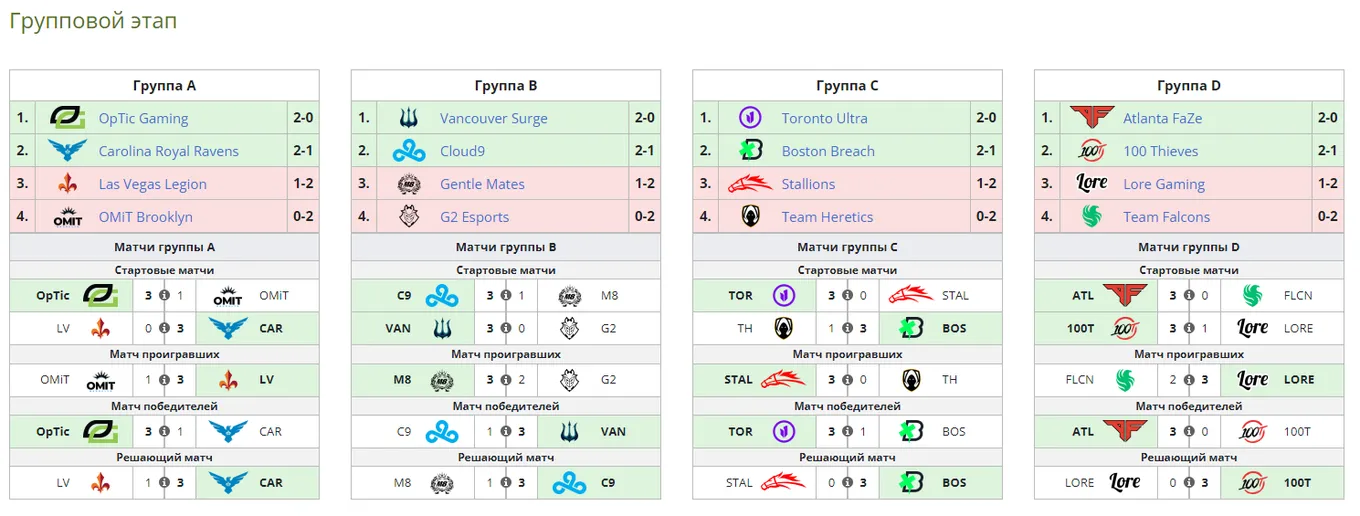Open match info icon for M8 vs C9 decider match
Viewport: 1360px width, 516px height.
[x=505, y=483]
